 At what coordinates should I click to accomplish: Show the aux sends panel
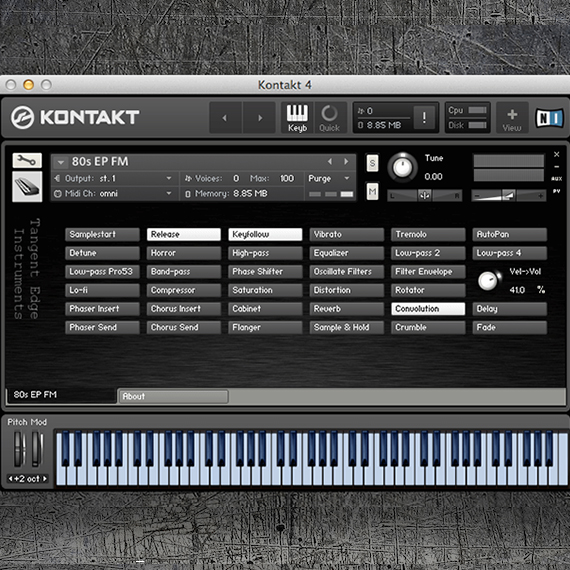[x=557, y=179]
